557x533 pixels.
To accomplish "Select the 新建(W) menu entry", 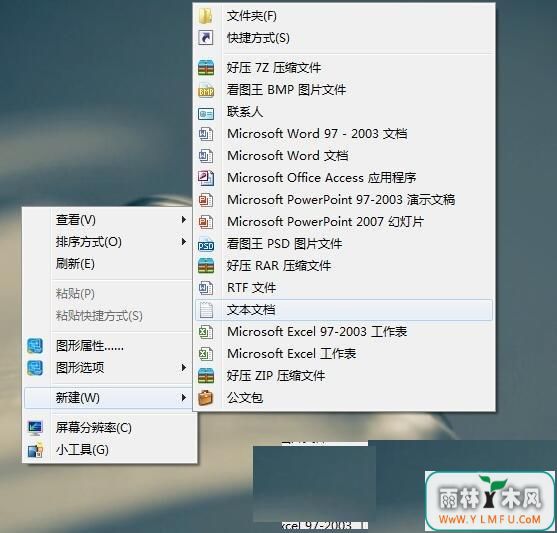I will (108, 398).
